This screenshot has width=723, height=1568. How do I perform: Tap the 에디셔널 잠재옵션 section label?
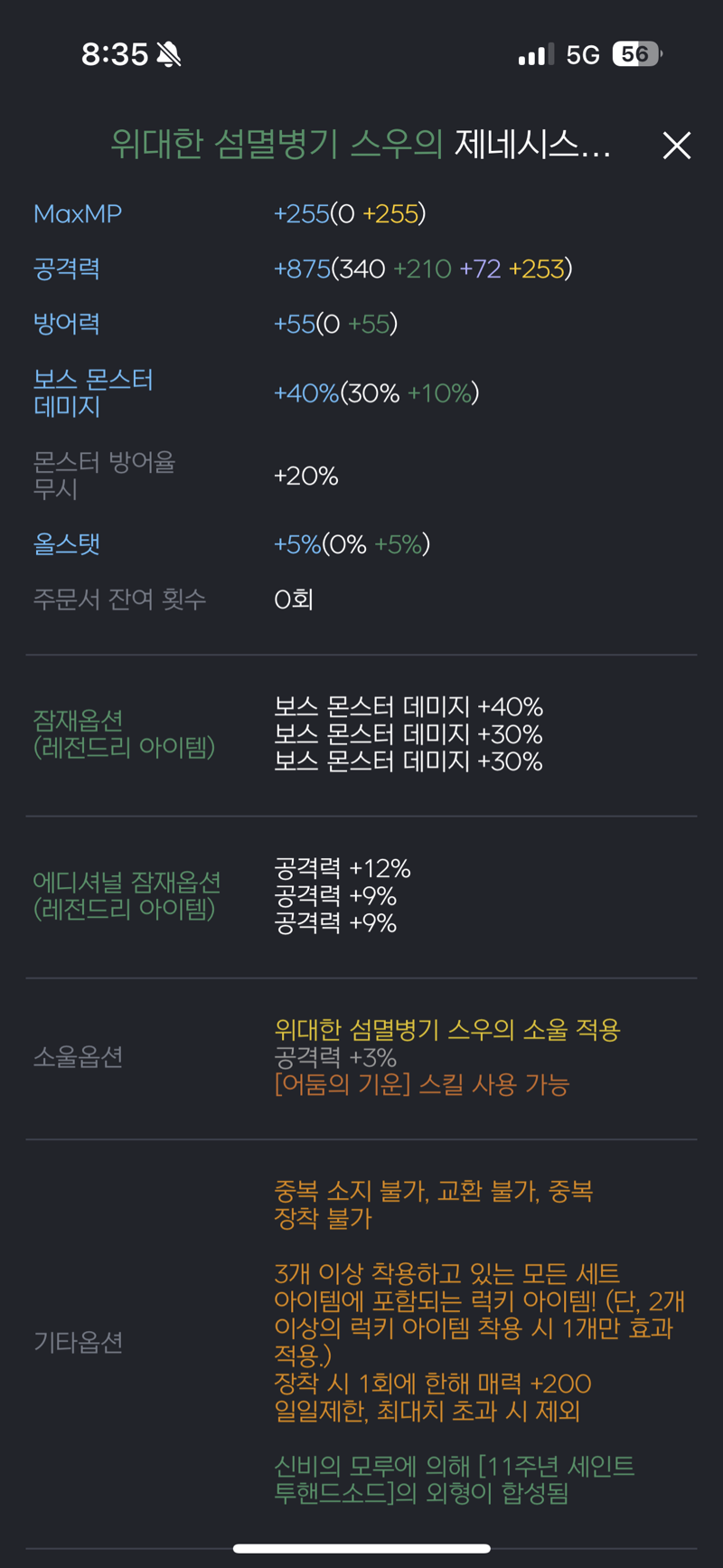point(127,895)
